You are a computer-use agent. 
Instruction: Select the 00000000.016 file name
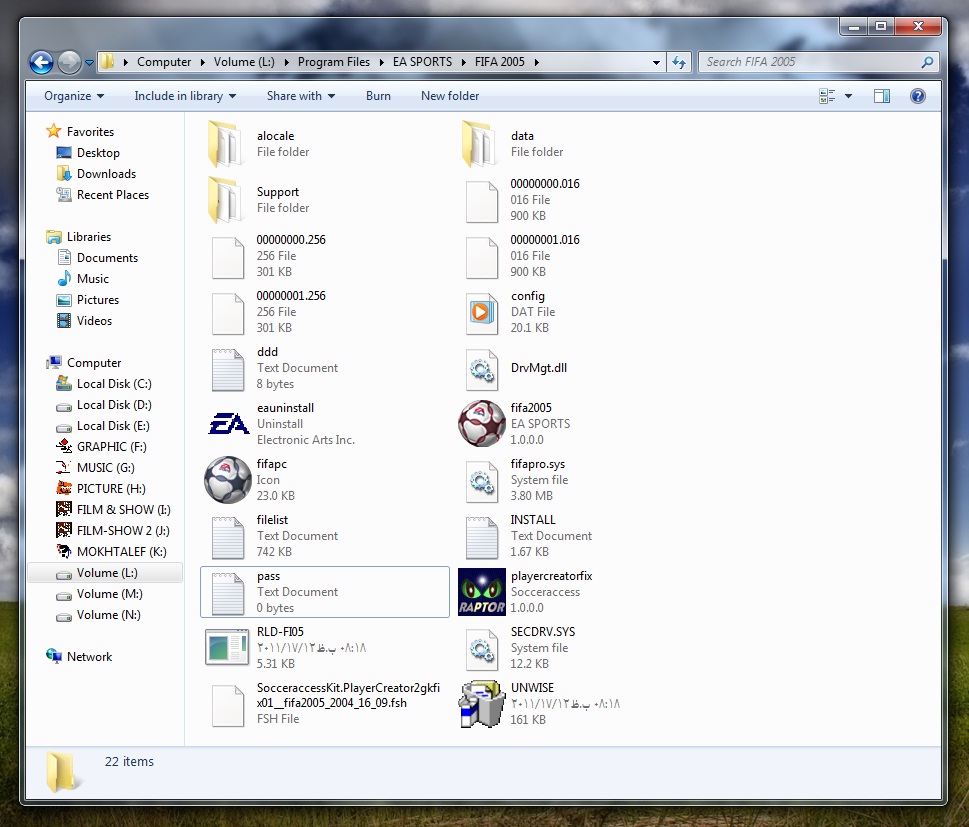tap(545, 184)
